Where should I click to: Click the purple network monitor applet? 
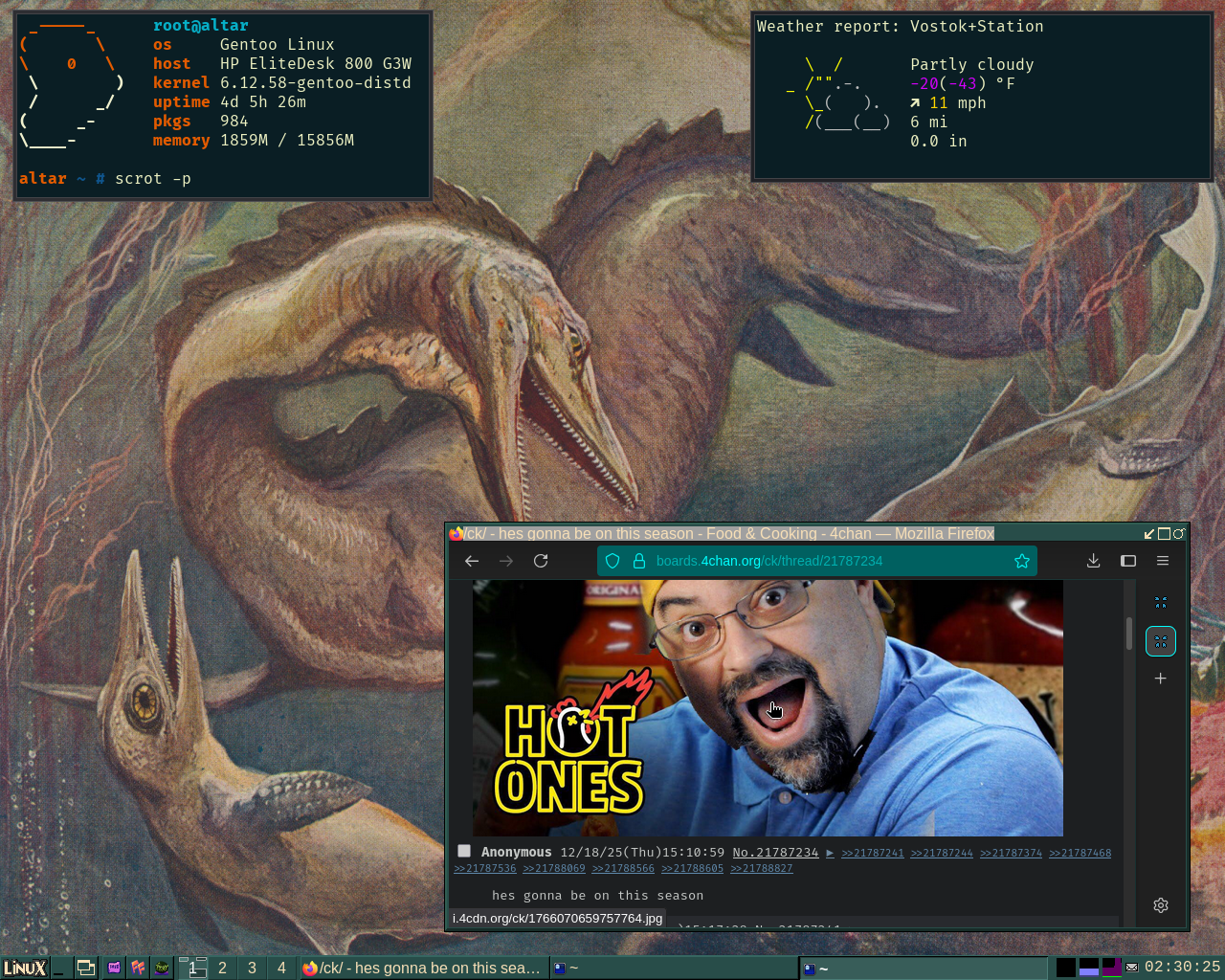(x=1112, y=968)
